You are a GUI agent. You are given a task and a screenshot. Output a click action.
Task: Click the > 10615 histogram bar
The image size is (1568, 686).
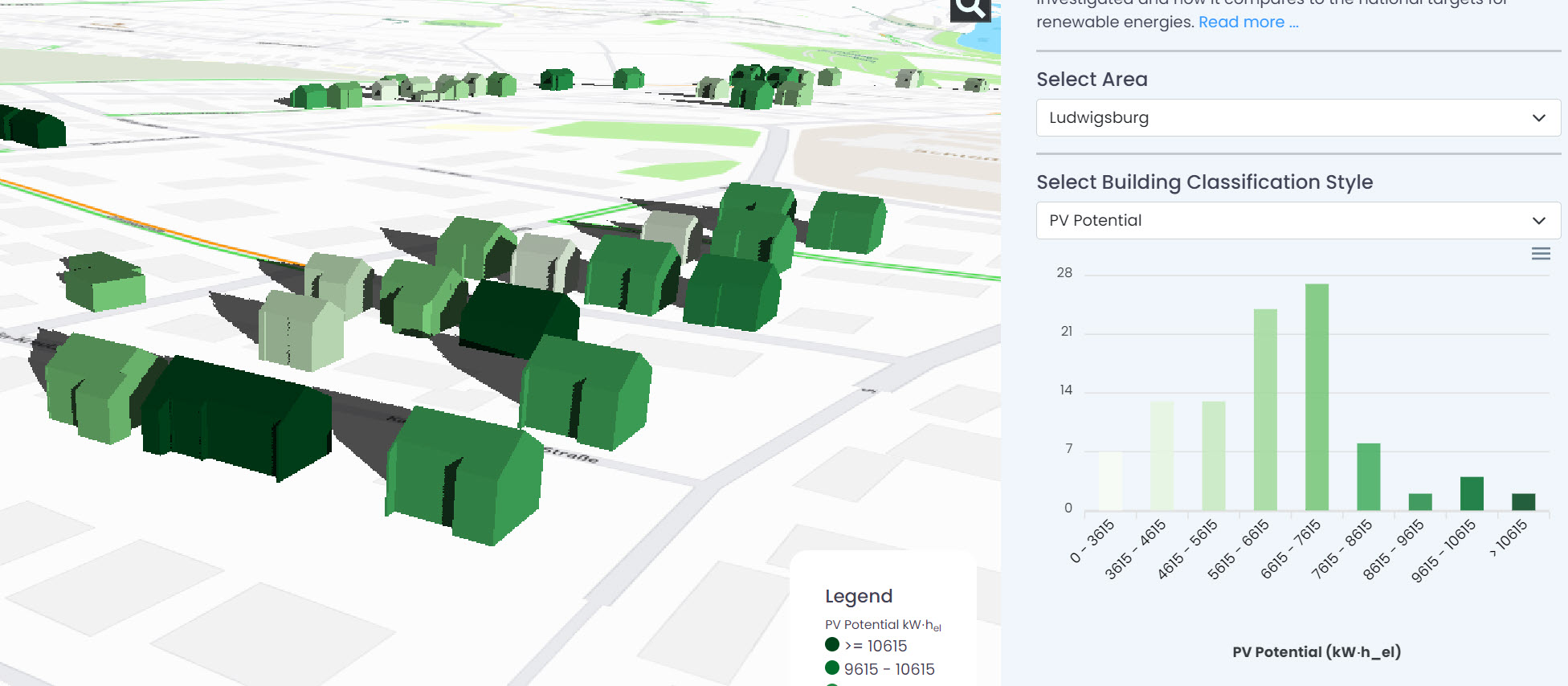click(x=1523, y=502)
